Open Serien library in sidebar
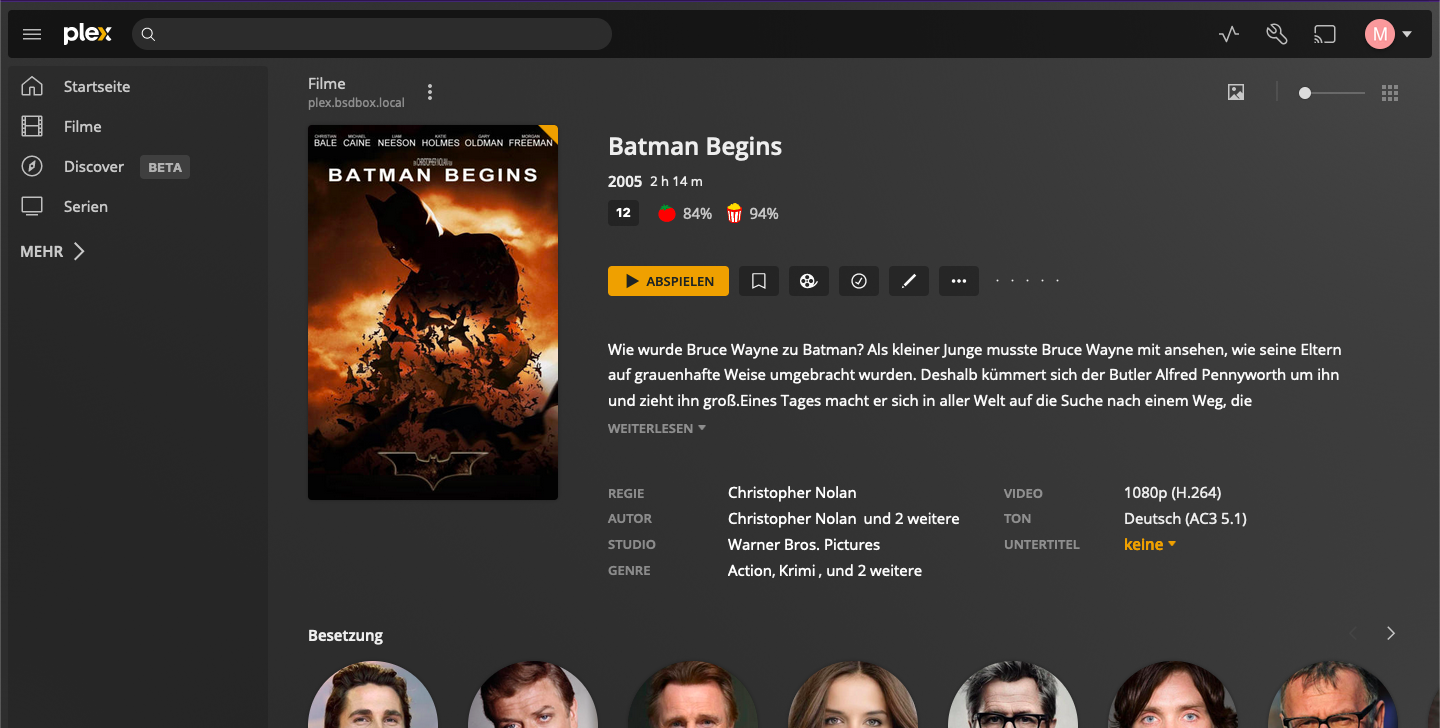The height and width of the screenshot is (728, 1440). (x=86, y=206)
